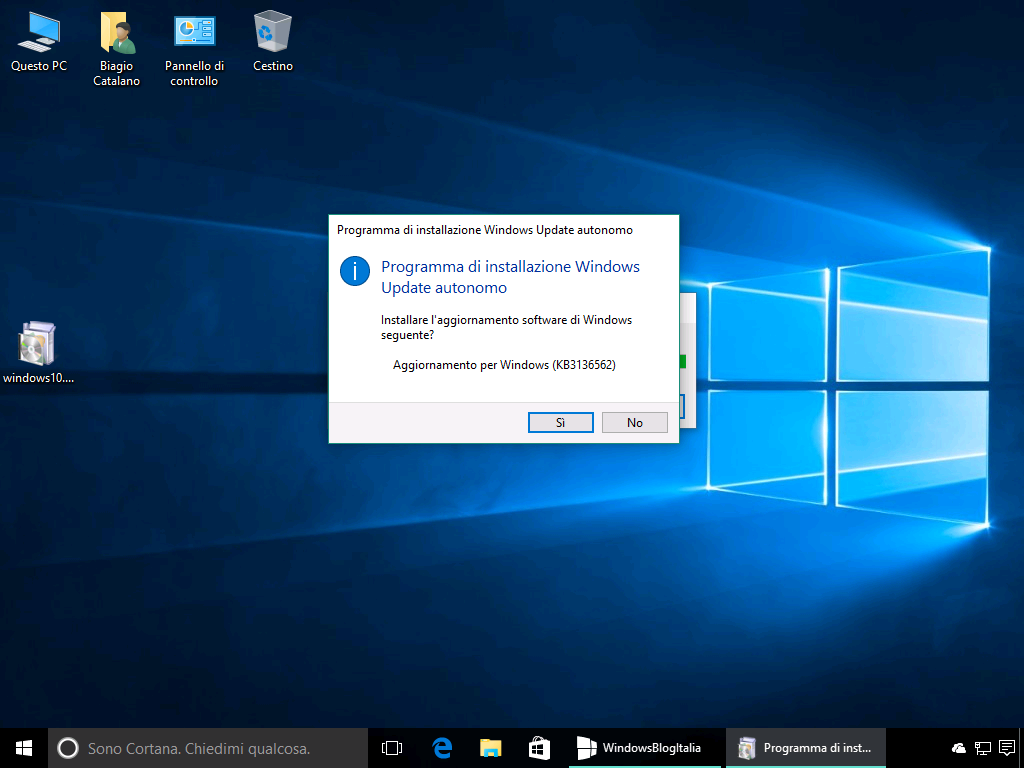This screenshot has width=1024, height=768.
Task: Open the Action Center notifications icon
Action: 1007,748
